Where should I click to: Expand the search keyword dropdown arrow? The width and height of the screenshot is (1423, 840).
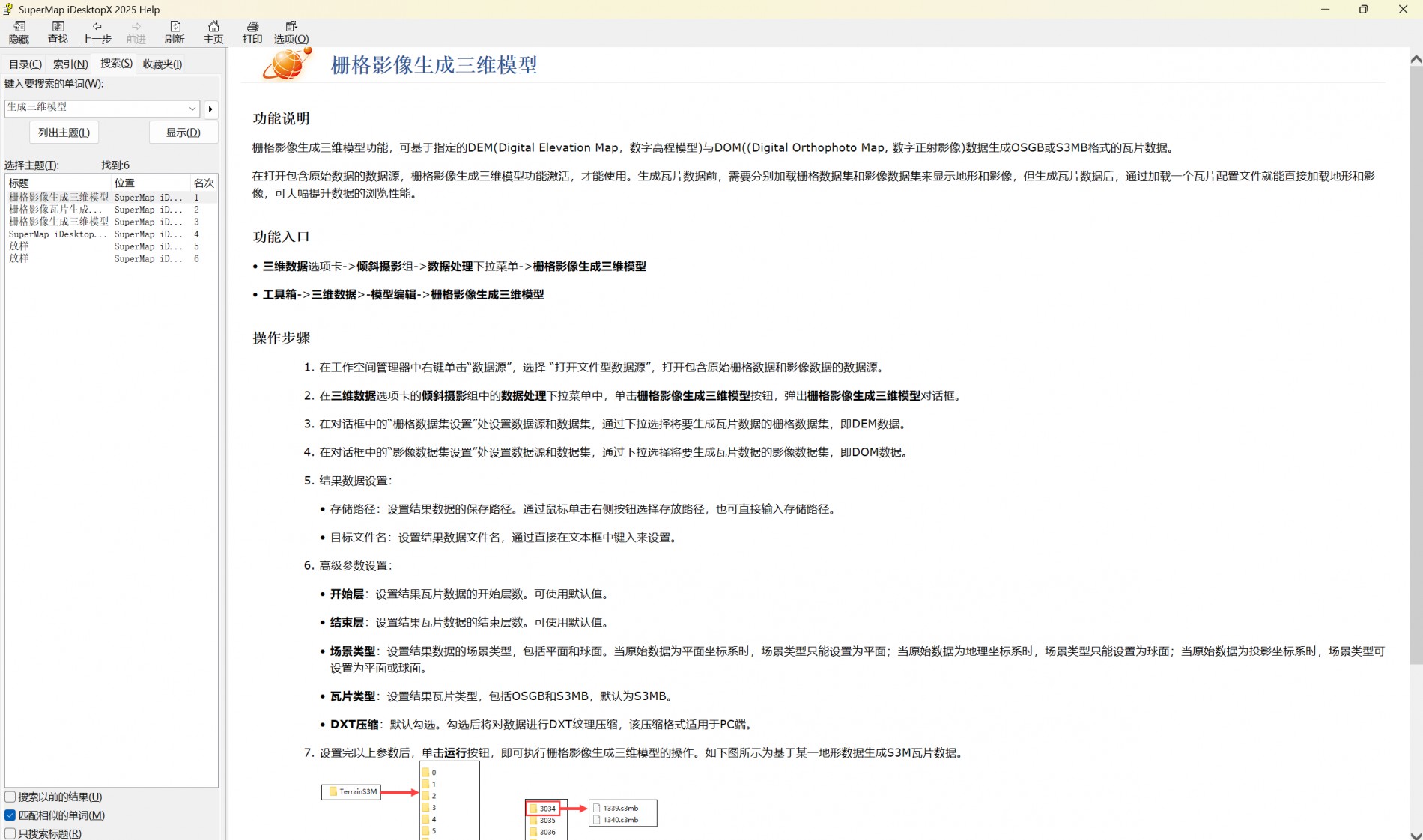[x=192, y=109]
